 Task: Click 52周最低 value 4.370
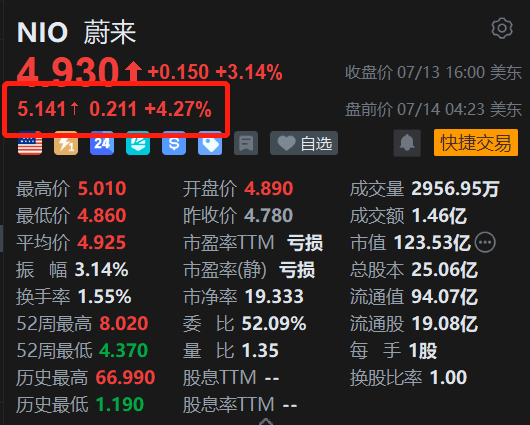(123, 350)
